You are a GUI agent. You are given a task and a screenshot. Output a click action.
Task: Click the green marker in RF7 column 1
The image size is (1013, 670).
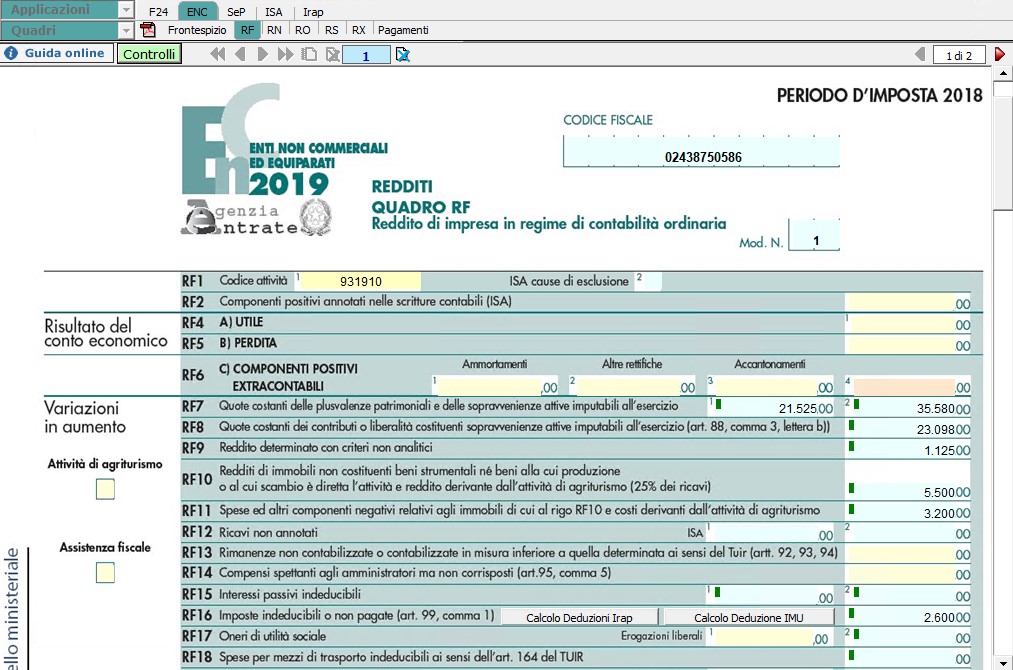click(x=718, y=404)
